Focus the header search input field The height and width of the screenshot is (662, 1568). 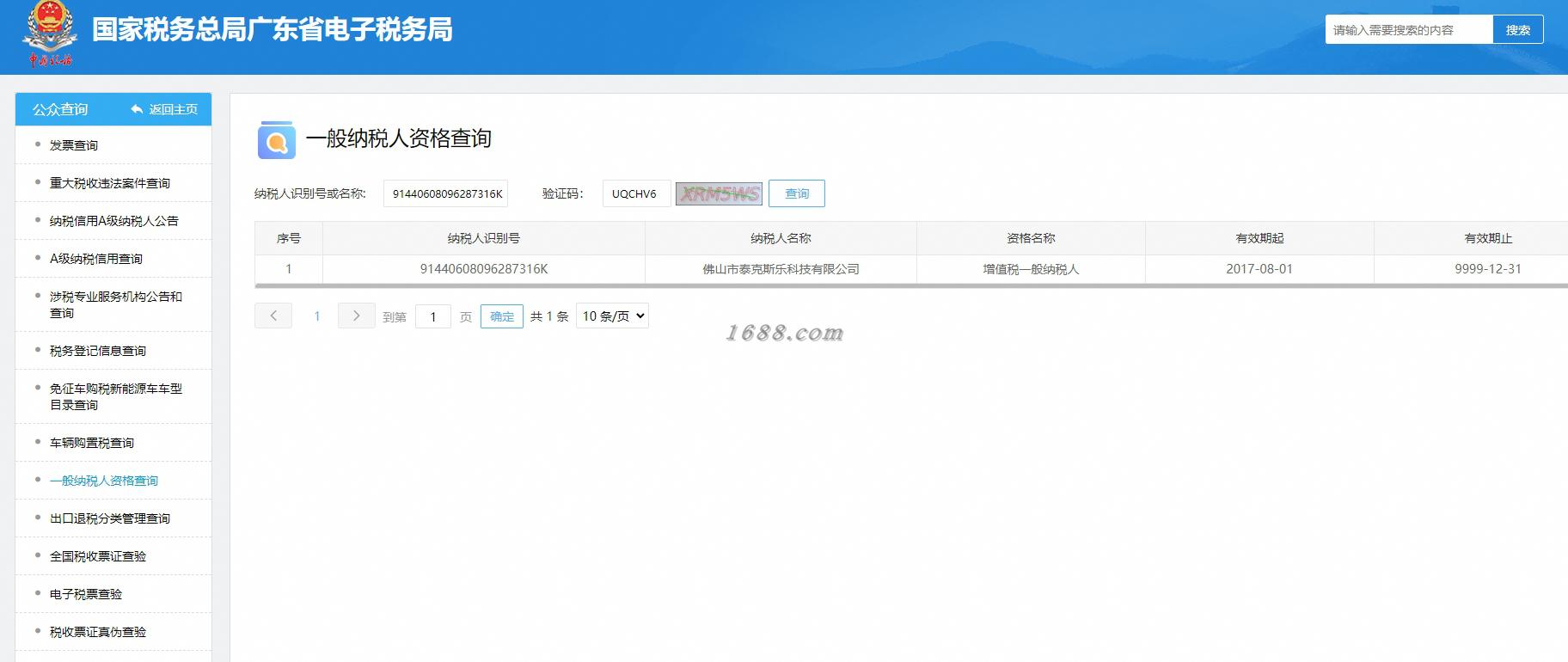pos(1409,30)
